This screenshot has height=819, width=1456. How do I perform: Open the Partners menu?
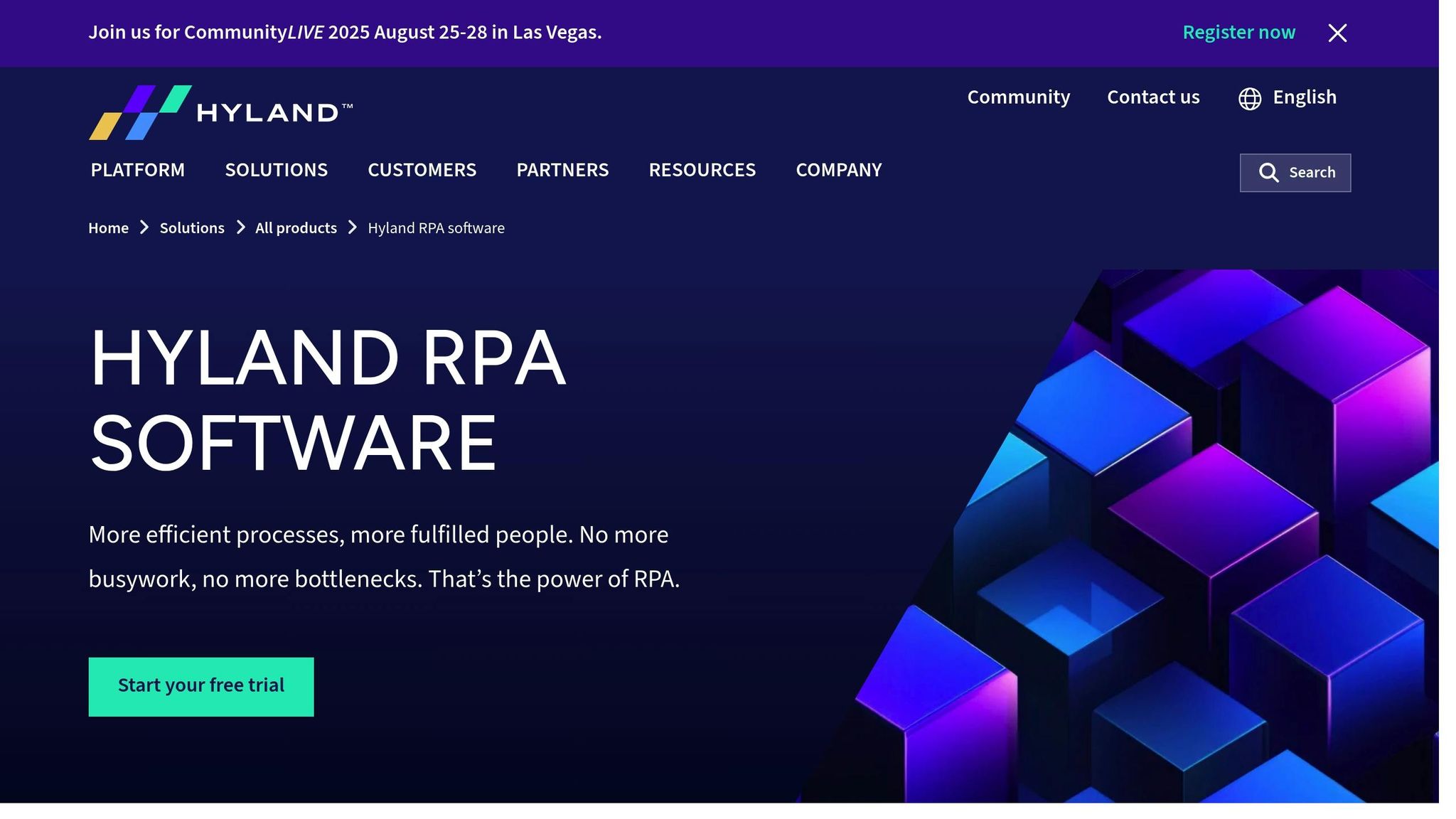[x=562, y=170]
